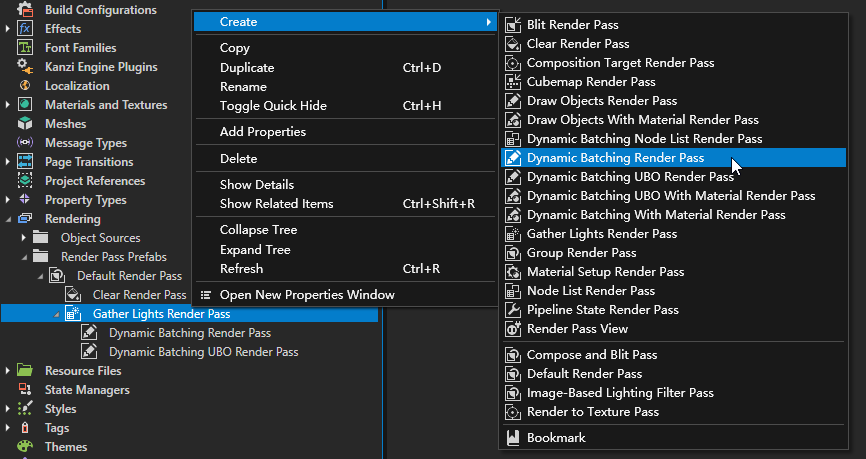The width and height of the screenshot is (866, 459).
Task: Click the Blit Render Pass icon
Action: [x=513, y=25]
